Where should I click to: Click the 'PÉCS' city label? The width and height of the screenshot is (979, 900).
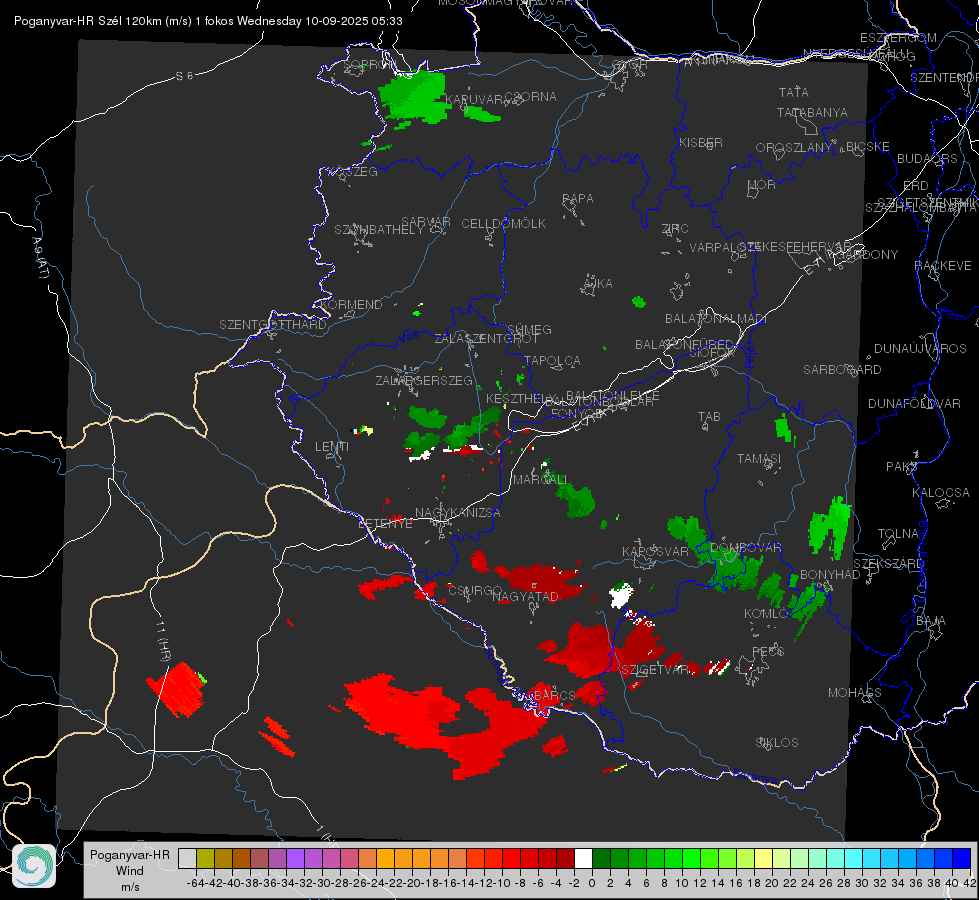coord(767,651)
